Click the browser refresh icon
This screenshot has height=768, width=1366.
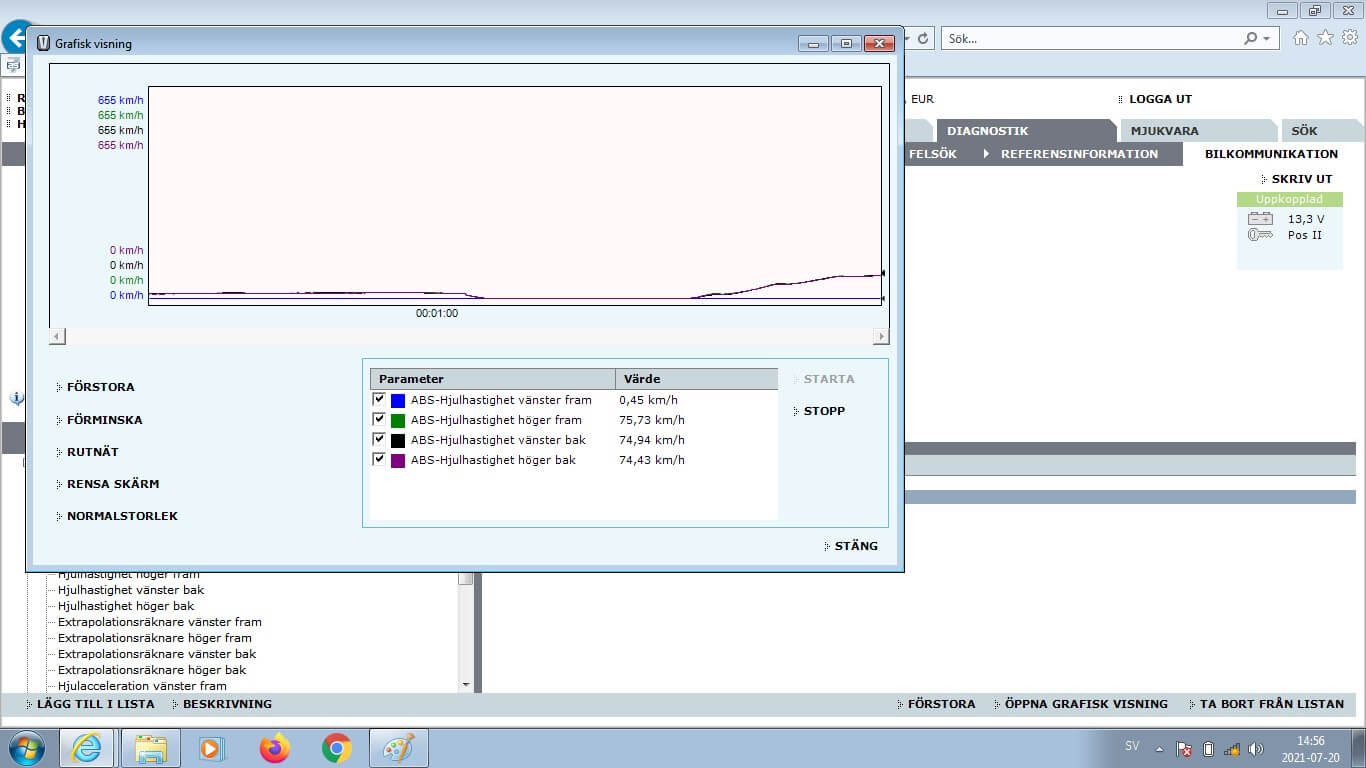pyautogui.click(x=923, y=39)
